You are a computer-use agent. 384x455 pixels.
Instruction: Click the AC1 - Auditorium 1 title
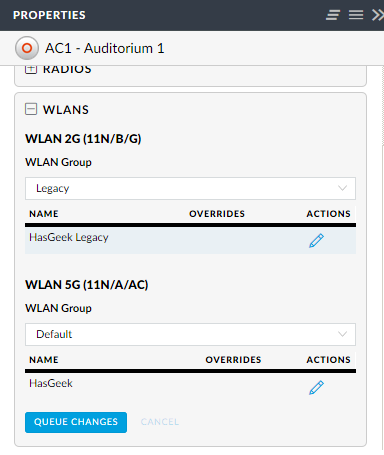coord(105,48)
